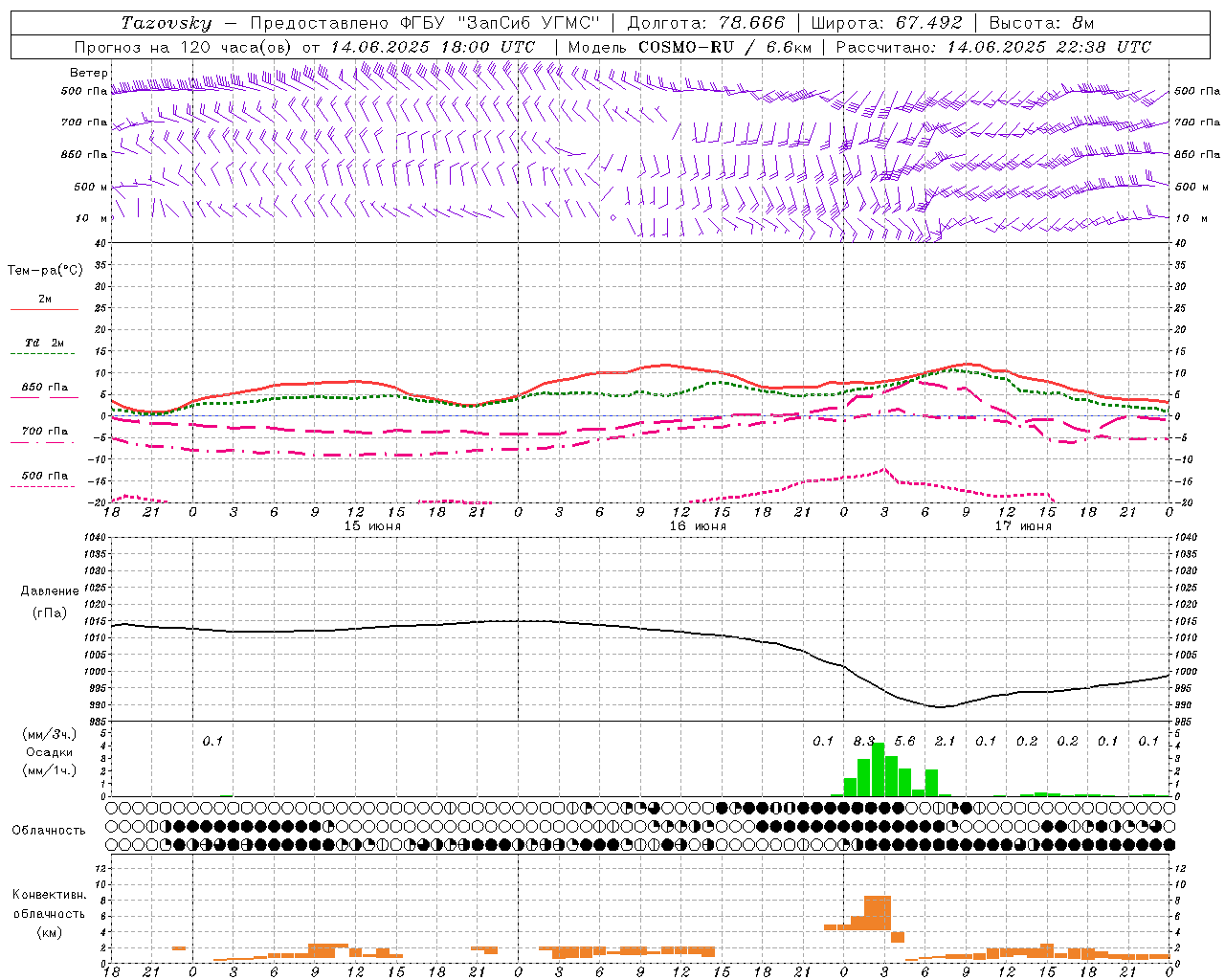Click the computed time '14.06.2025 22:38 UTC'
1225x980 pixels.
pyautogui.click(x=1049, y=47)
